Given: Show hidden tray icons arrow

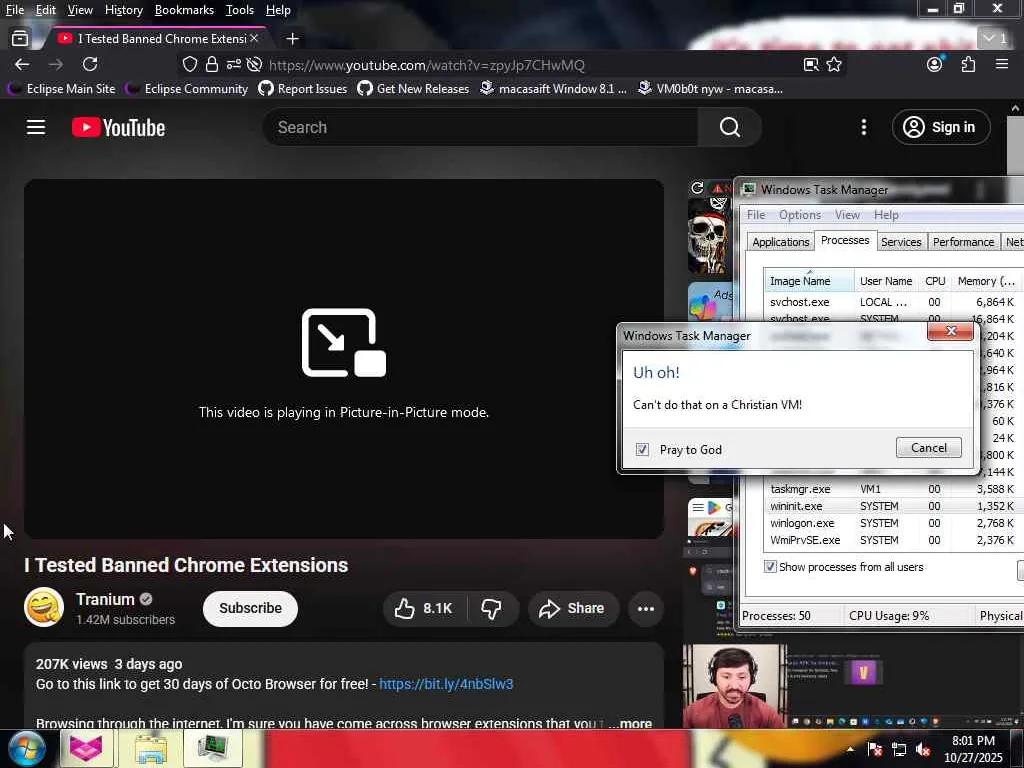Looking at the screenshot, I should coord(850,749).
